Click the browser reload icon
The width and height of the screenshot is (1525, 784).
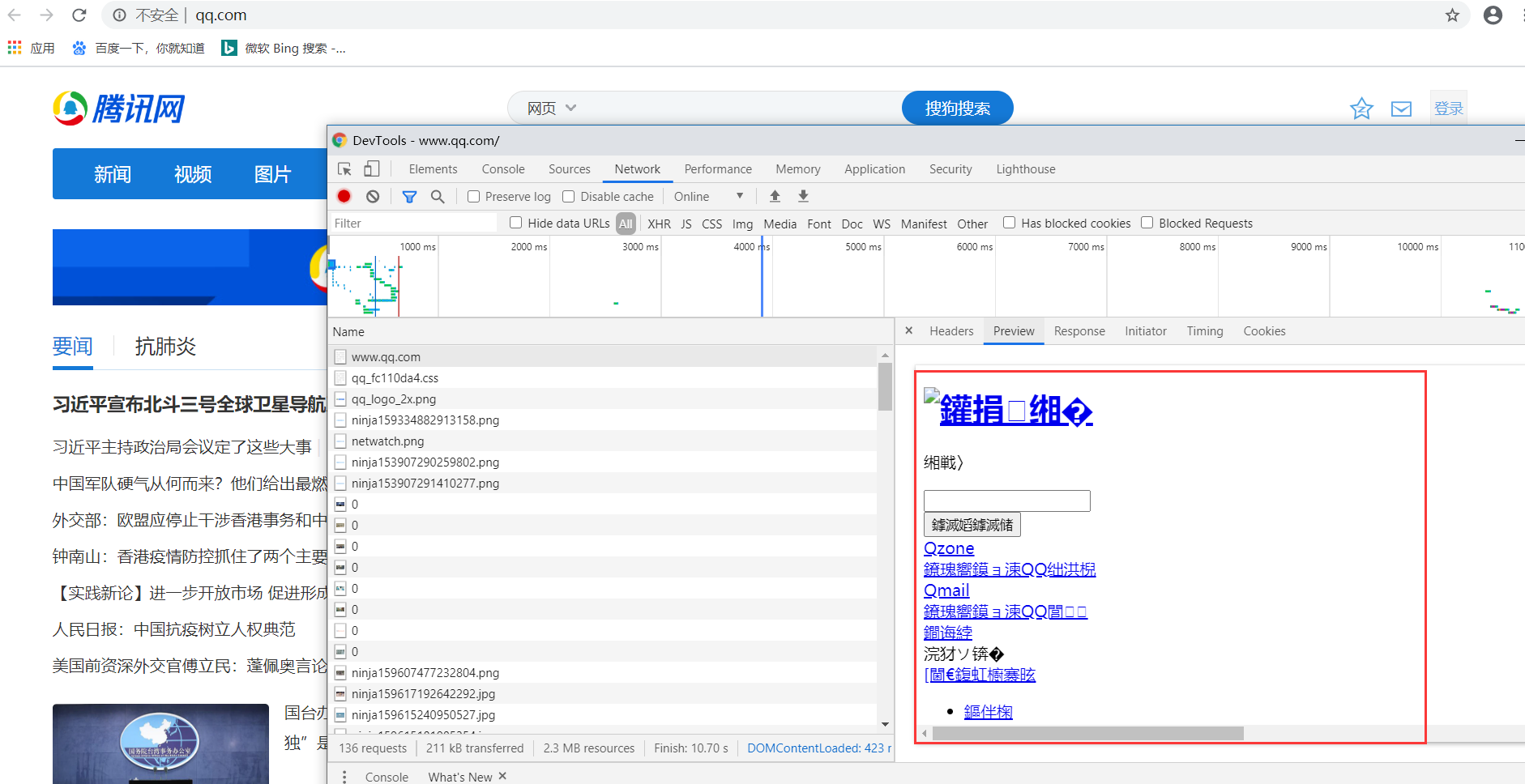(x=79, y=15)
